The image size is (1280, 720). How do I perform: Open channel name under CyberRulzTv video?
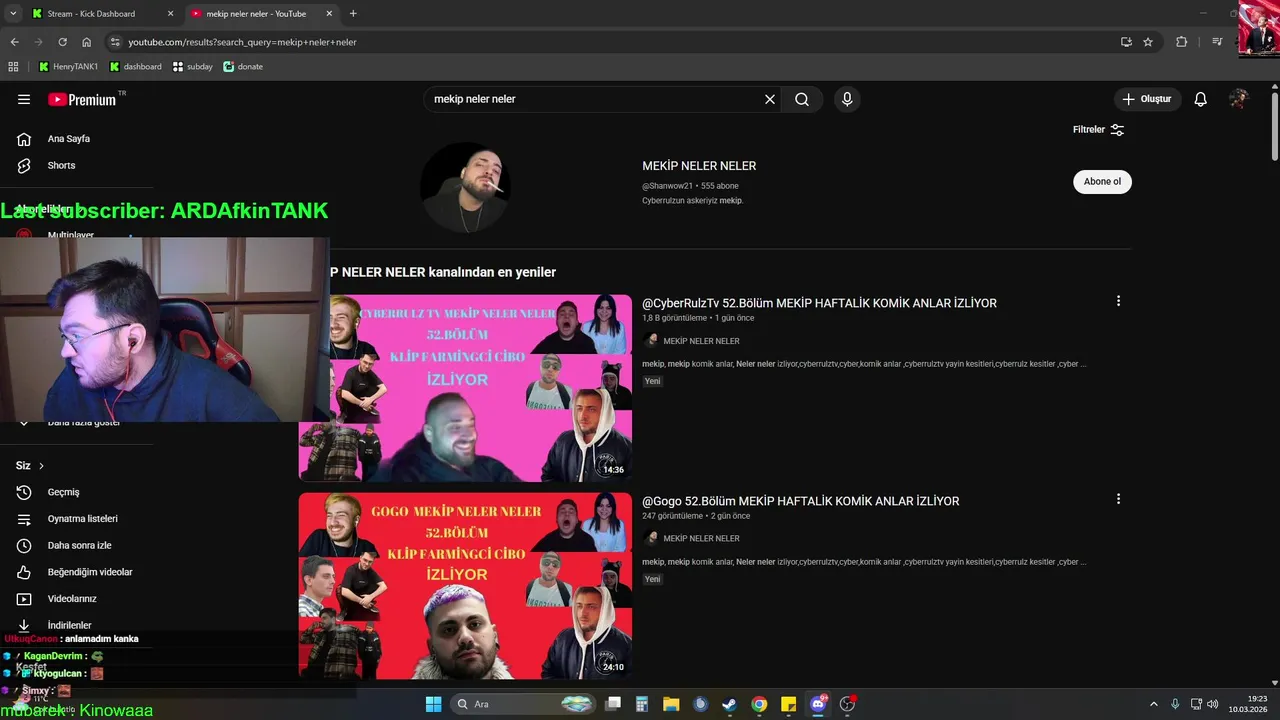pos(701,341)
